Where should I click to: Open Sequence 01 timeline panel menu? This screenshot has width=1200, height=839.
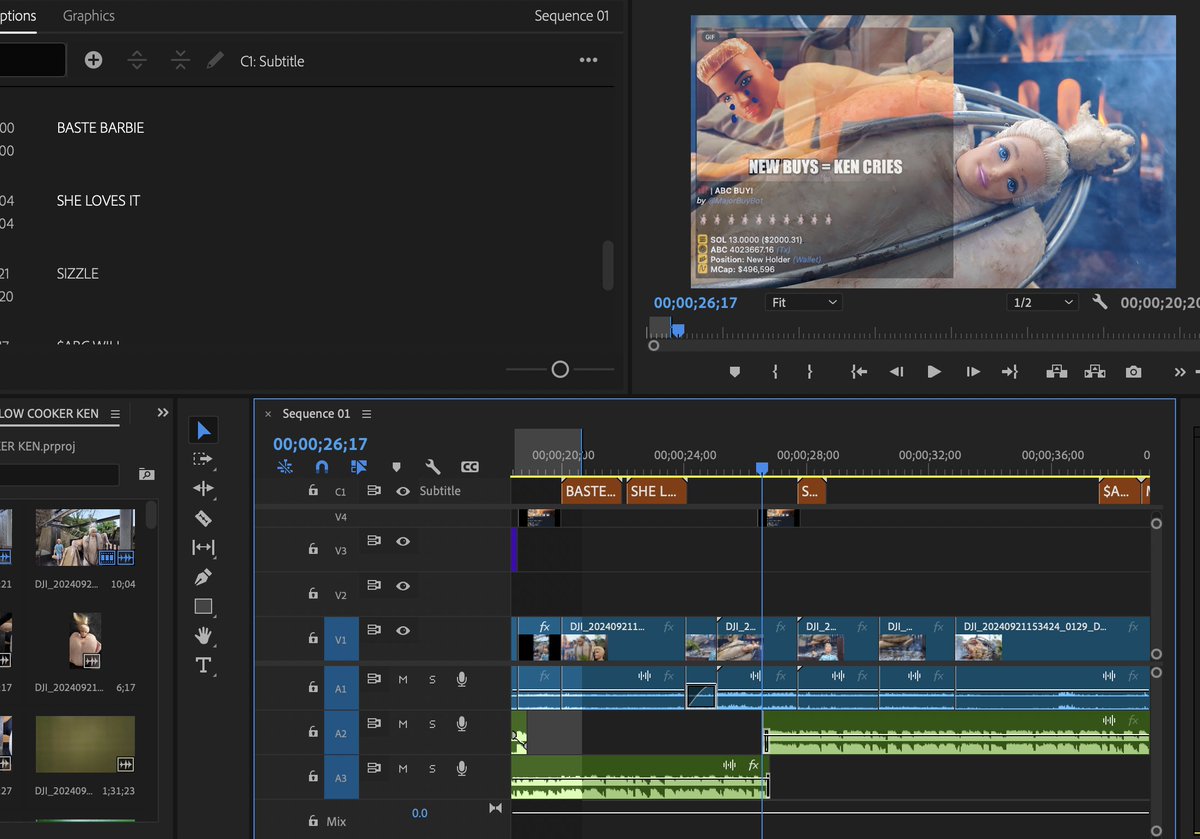coord(367,414)
